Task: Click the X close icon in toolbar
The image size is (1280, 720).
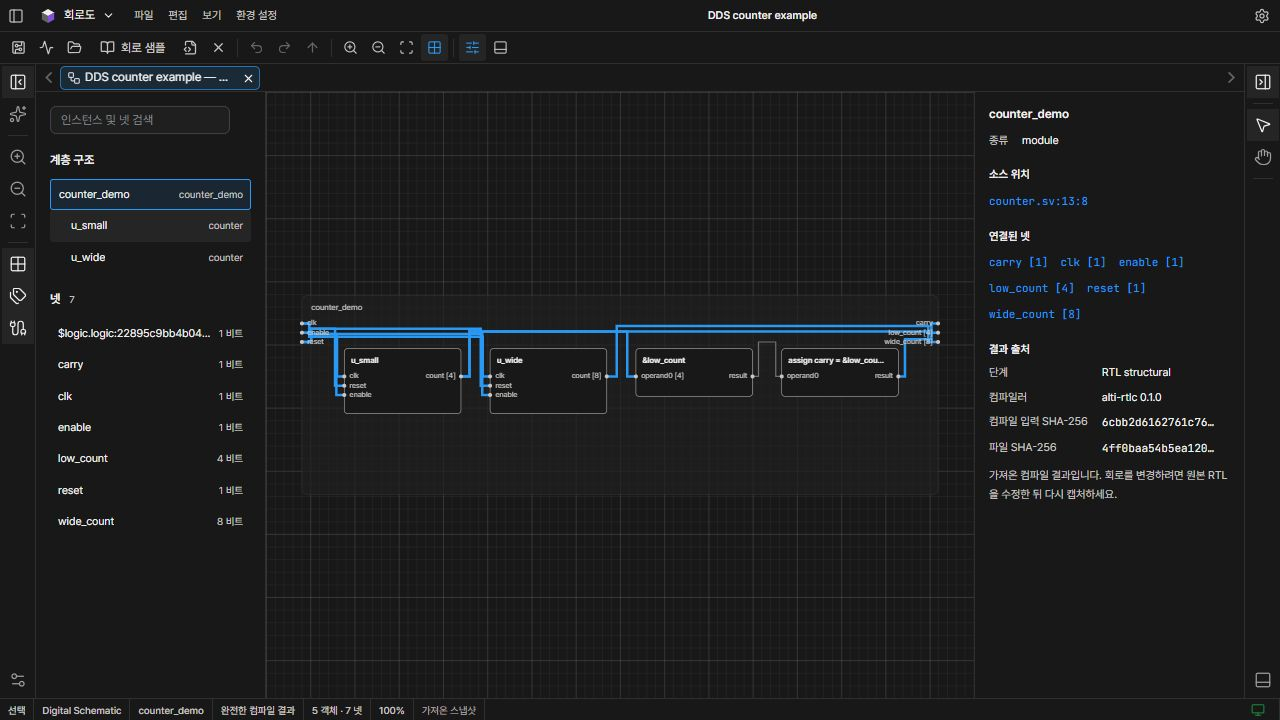Action: (218, 48)
